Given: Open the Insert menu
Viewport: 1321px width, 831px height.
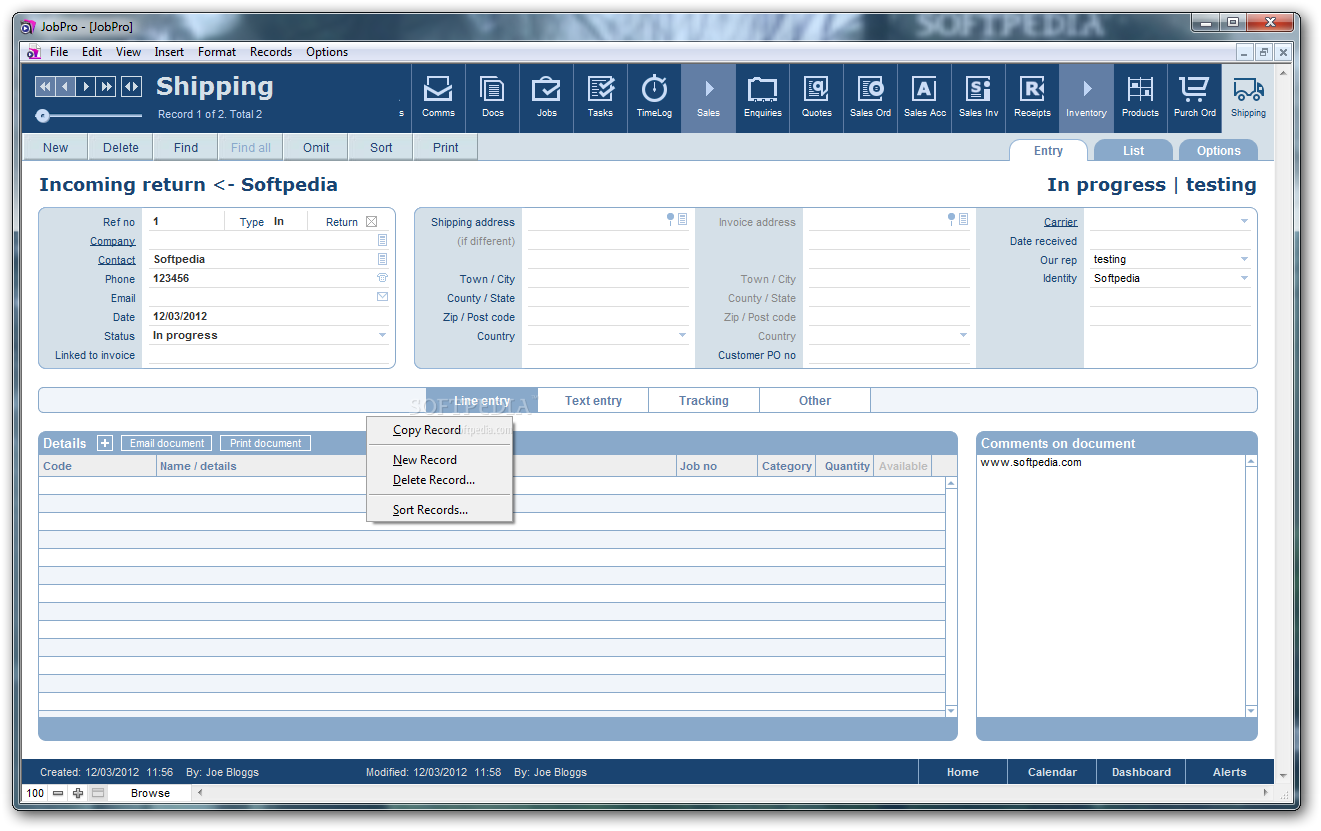Looking at the screenshot, I should (x=169, y=52).
